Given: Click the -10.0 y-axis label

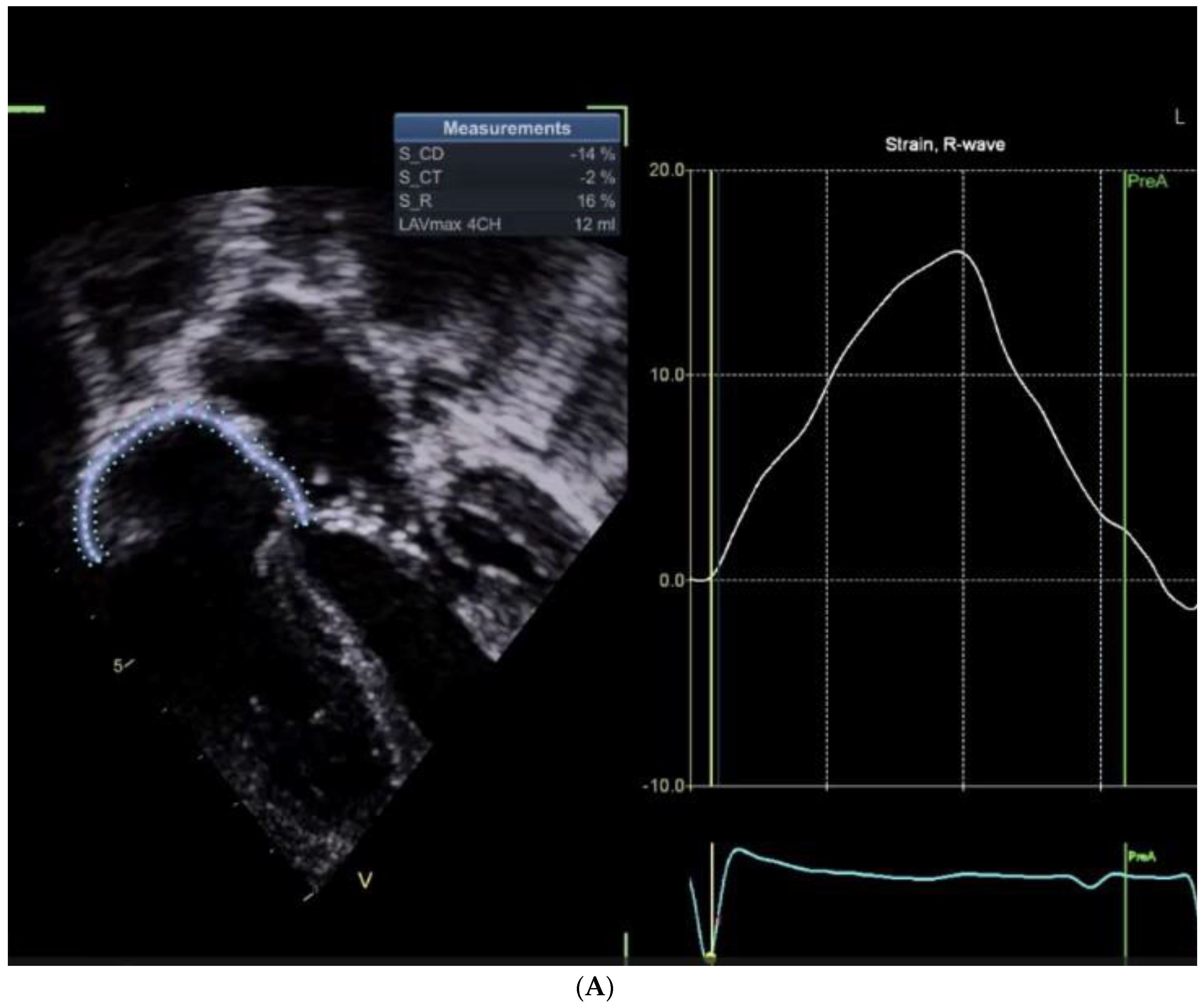Looking at the screenshot, I should click(x=663, y=785).
